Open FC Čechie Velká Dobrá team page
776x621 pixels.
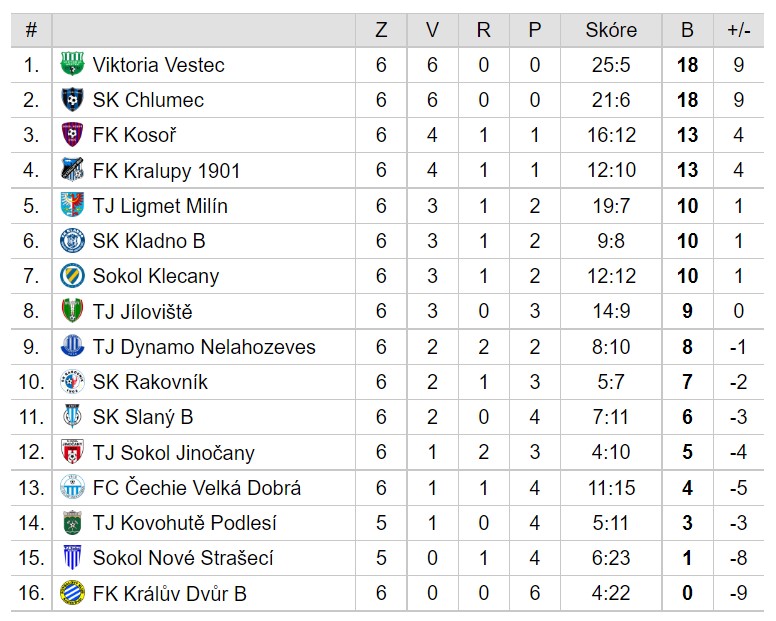pyautogui.click(x=196, y=487)
